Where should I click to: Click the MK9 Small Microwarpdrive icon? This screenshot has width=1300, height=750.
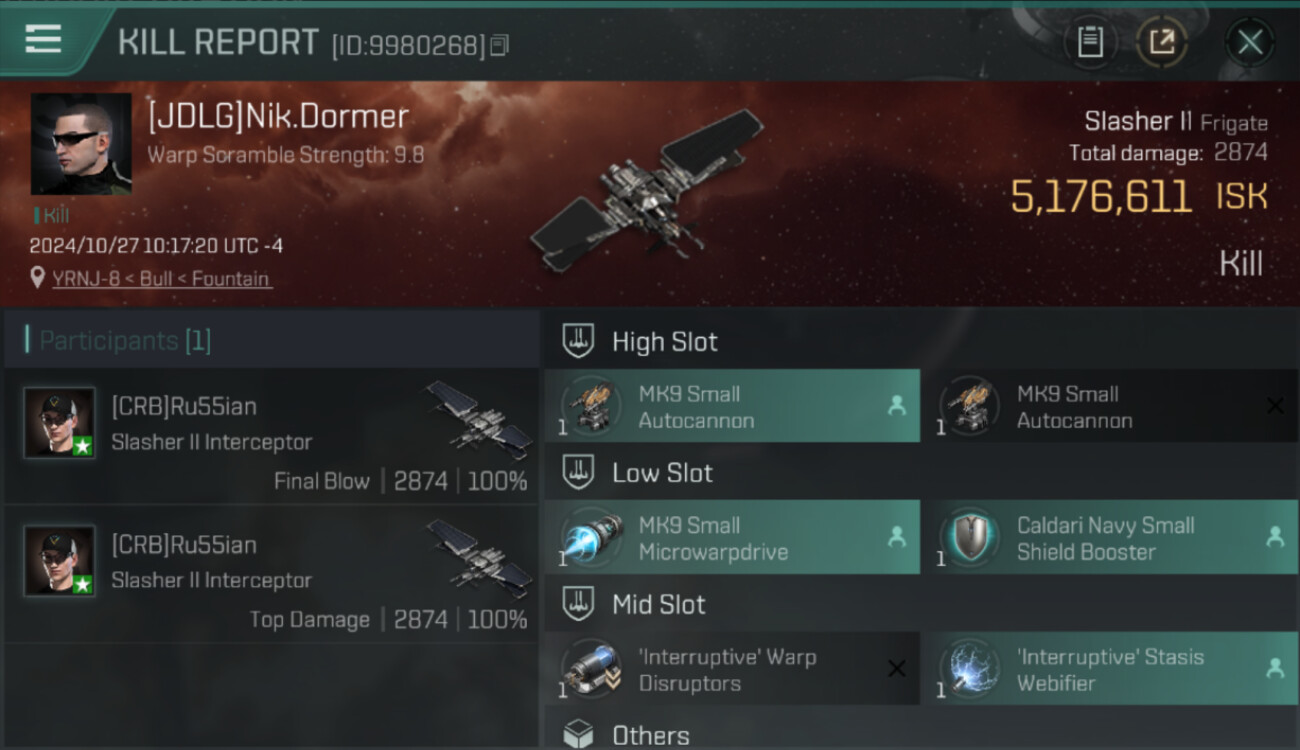point(590,538)
